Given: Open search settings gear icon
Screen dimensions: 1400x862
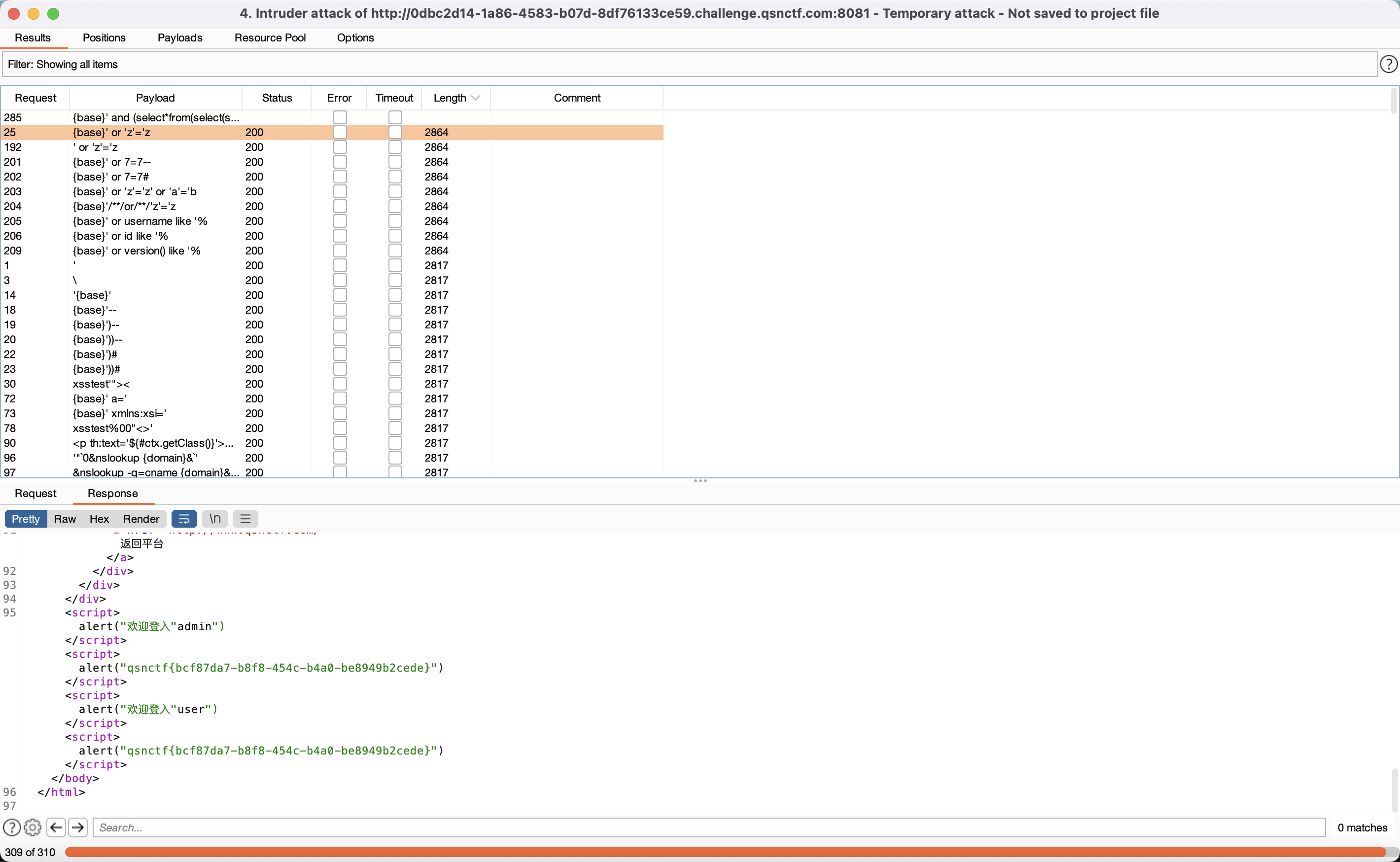Looking at the screenshot, I should 33,827.
